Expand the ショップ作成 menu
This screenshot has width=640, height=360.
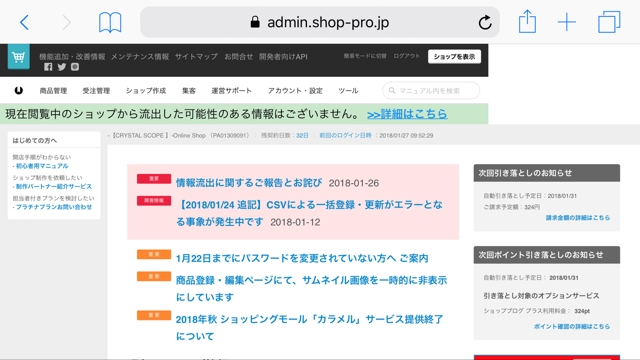pos(146,91)
